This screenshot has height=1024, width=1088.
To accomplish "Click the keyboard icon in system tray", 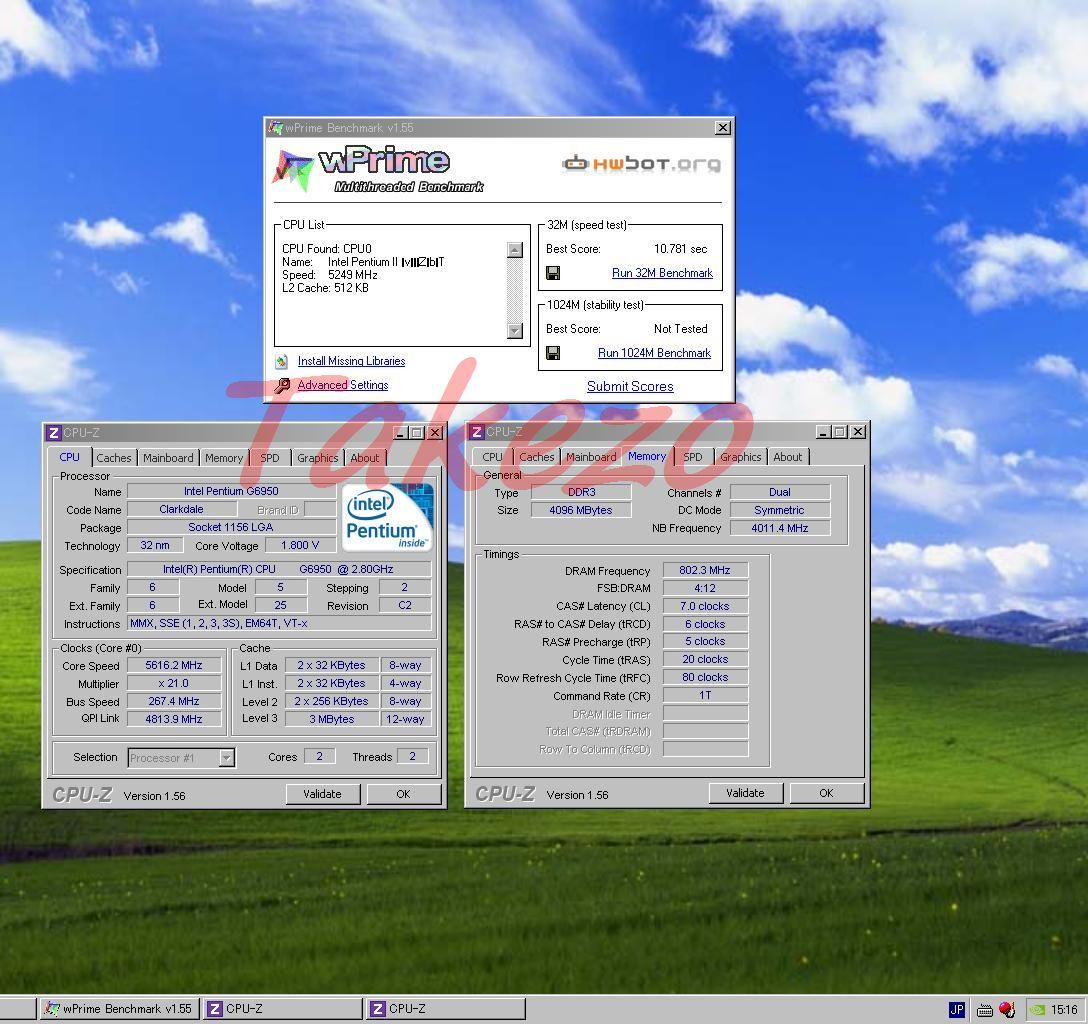I will (x=985, y=1010).
